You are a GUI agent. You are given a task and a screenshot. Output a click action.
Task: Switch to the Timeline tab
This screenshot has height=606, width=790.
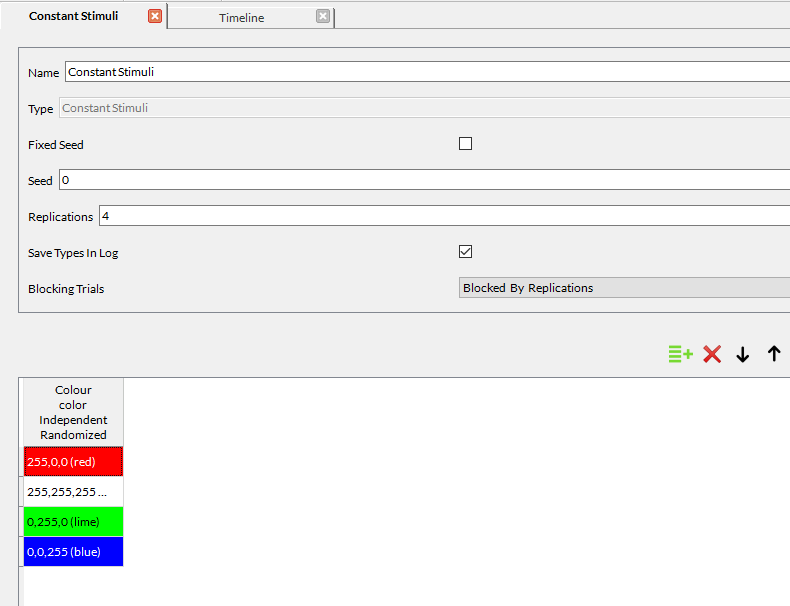click(242, 18)
